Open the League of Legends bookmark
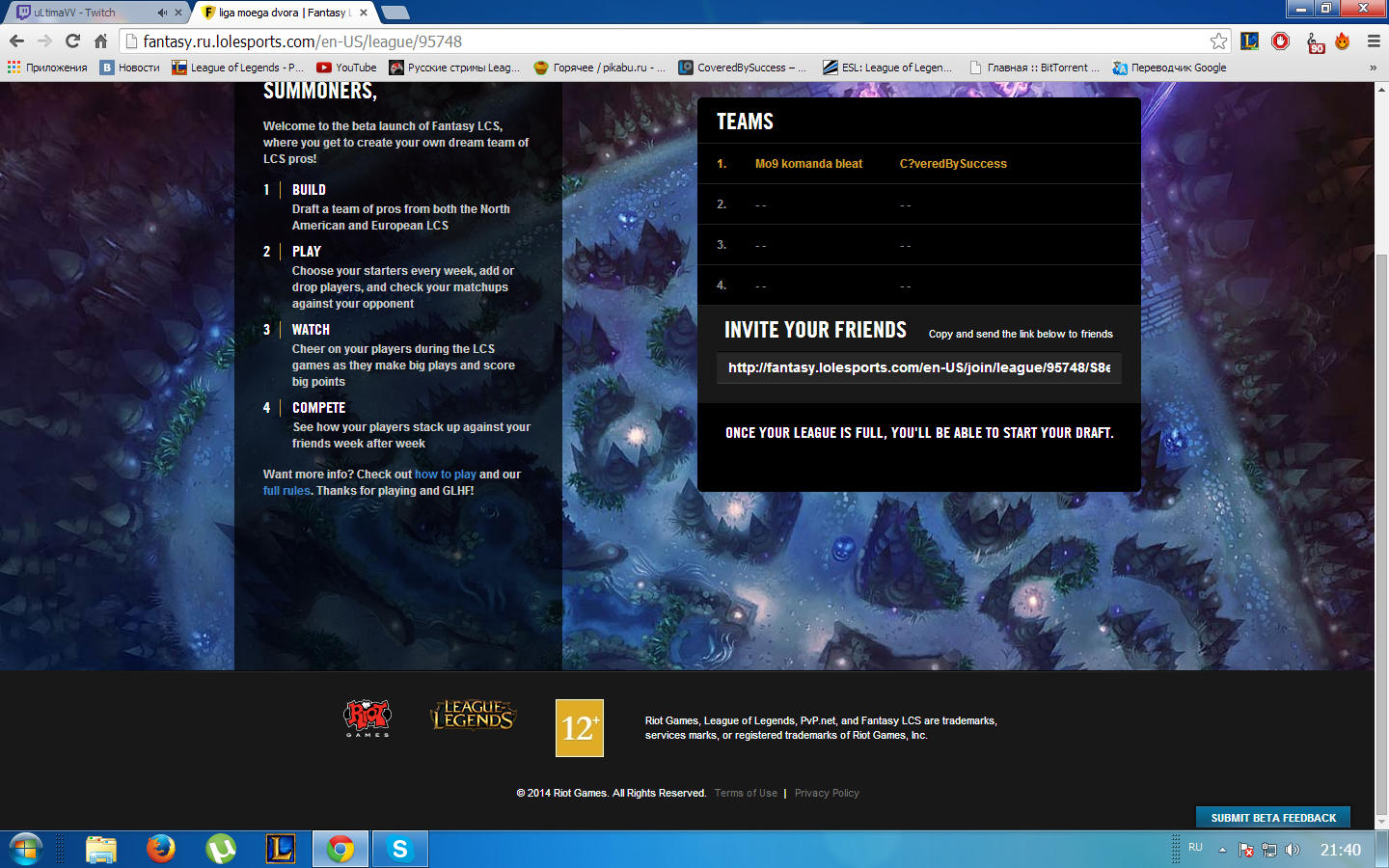Screen dimensions: 1389x868 click(x=237, y=68)
